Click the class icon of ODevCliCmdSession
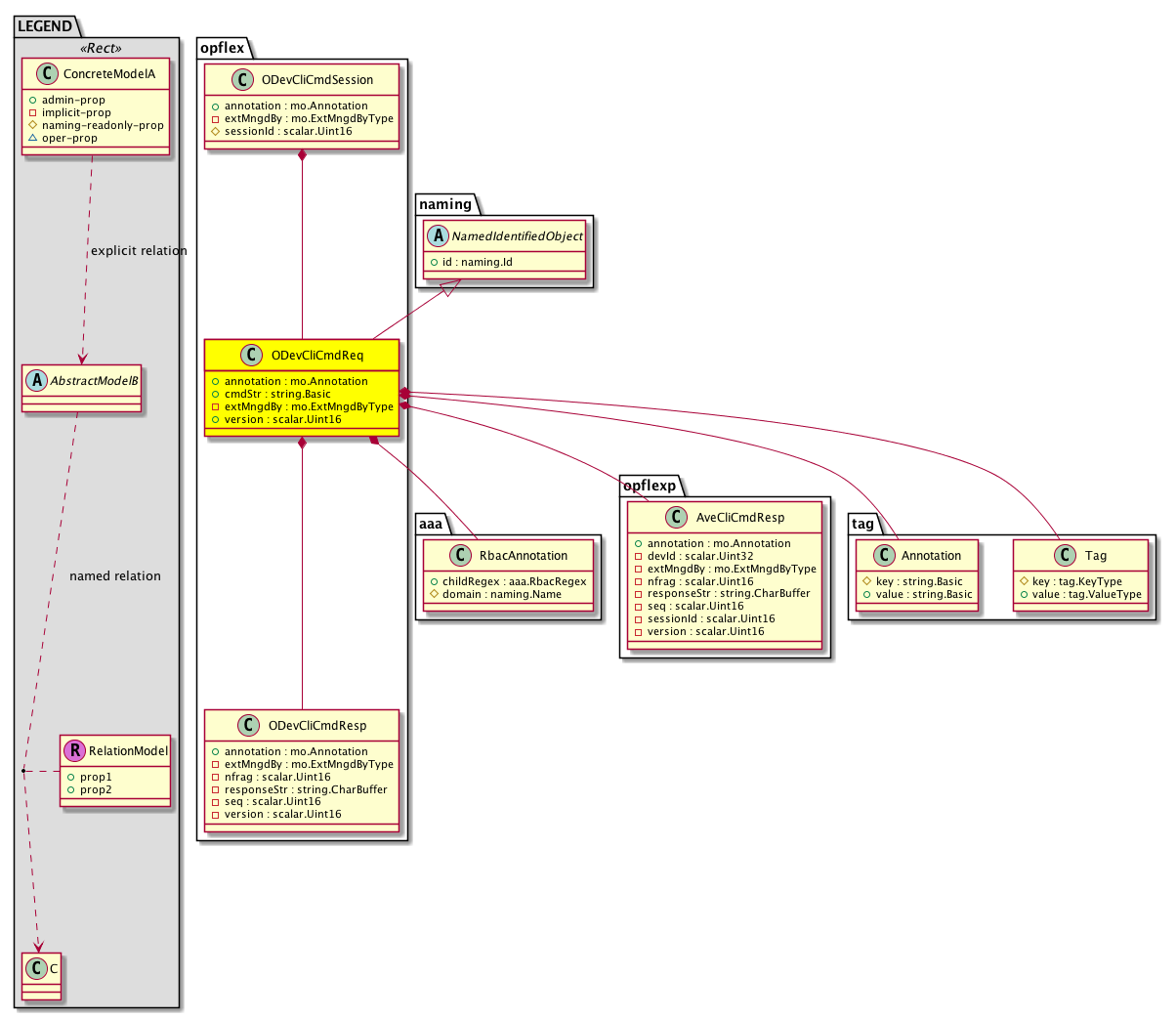The image size is (1176, 1018). click(242, 80)
